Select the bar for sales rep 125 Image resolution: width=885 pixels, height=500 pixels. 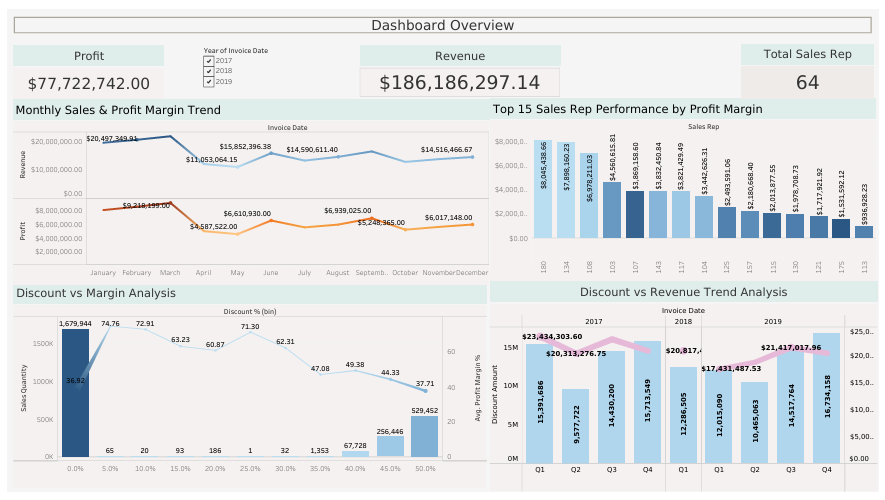coord(727,223)
